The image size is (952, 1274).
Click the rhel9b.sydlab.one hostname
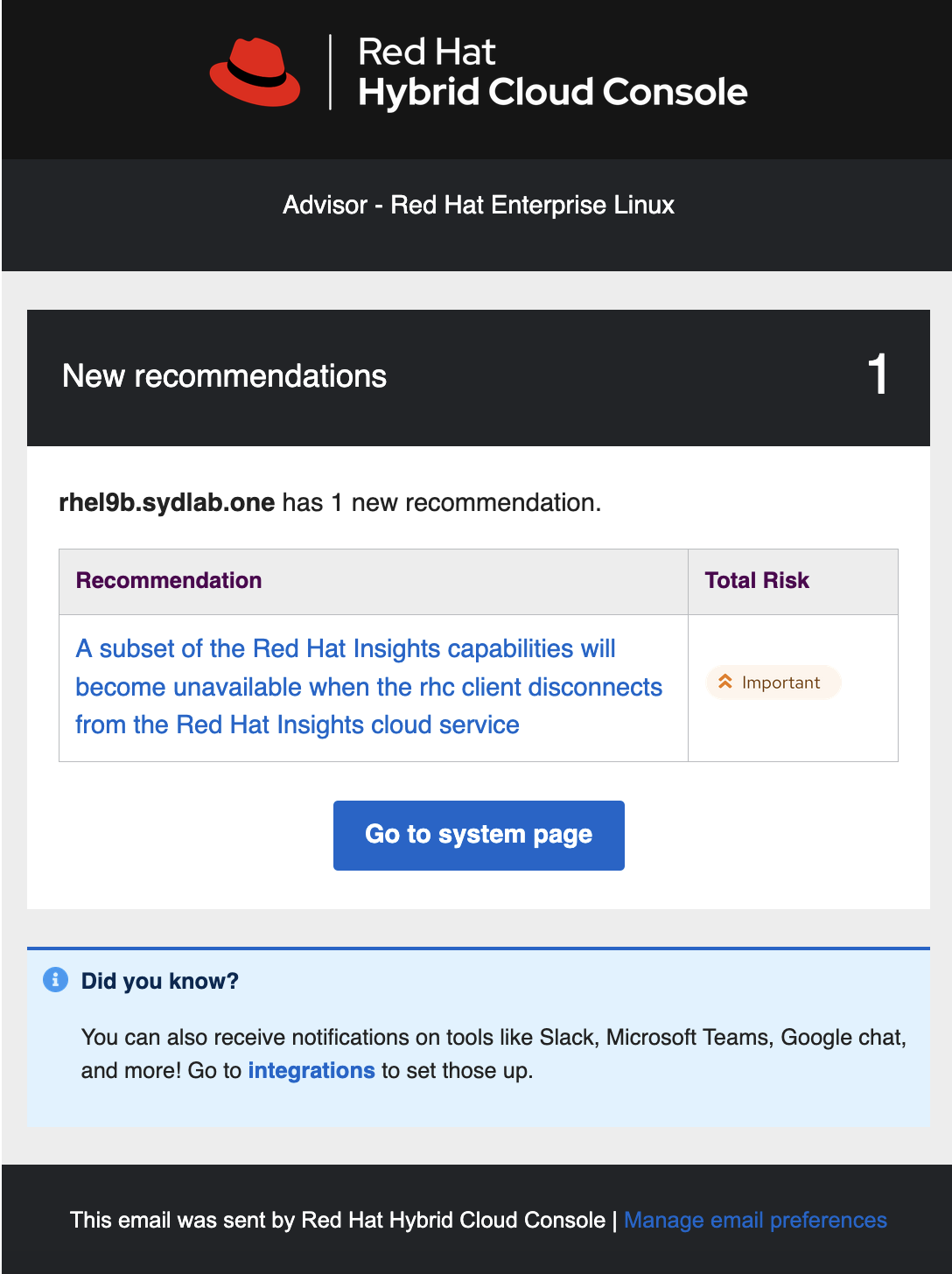tap(167, 503)
